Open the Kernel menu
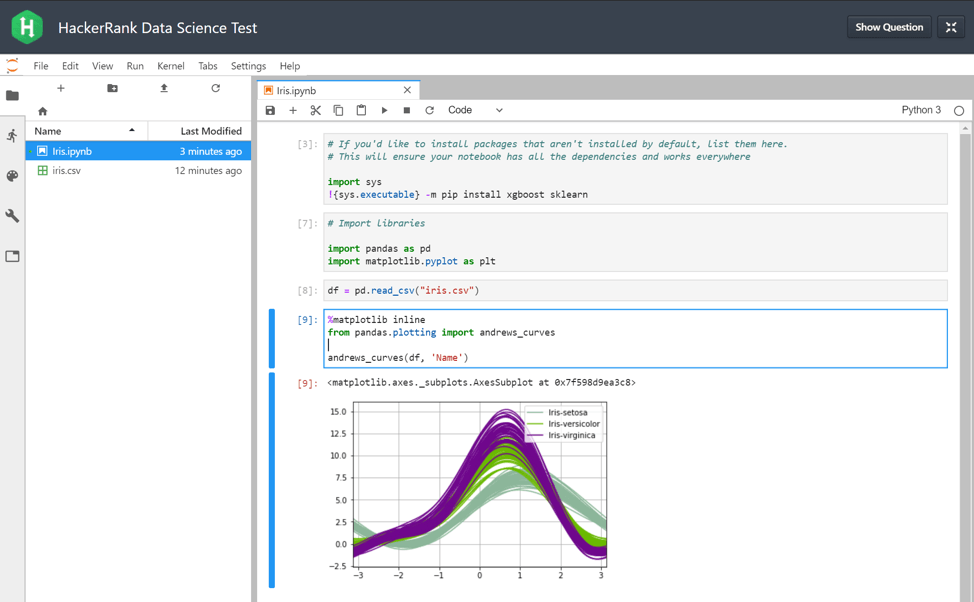The image size is (974, 602). (170, 65)
